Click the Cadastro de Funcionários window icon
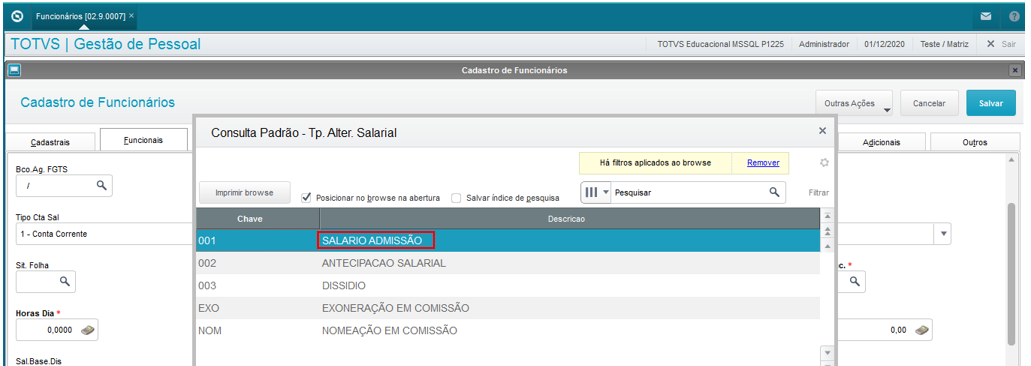This screenshot has height=366, width=1031. click(x=14, y=70)
